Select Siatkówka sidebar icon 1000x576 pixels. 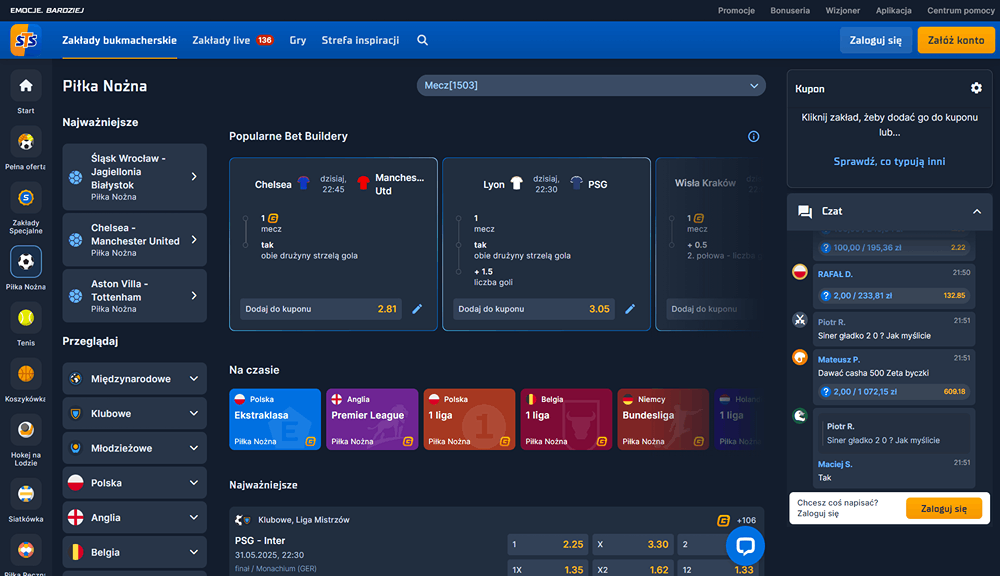click(26, 494)
